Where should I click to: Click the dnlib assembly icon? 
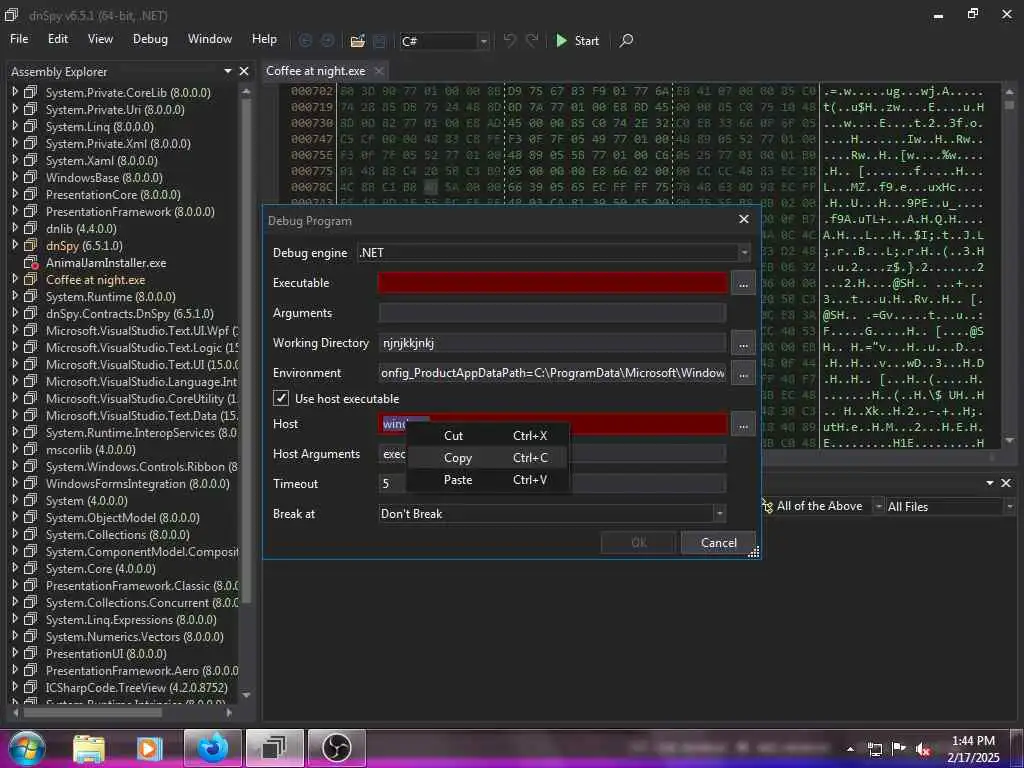coord(31,229)
